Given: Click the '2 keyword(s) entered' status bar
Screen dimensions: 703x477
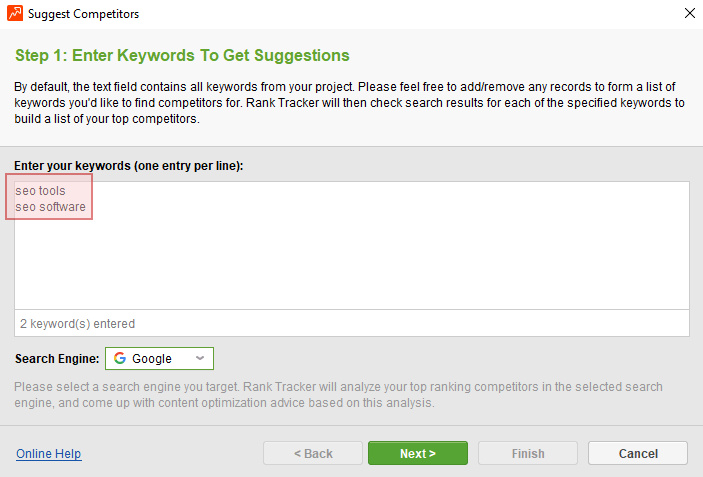Looking at the screenshot, I should coord(352,323).
